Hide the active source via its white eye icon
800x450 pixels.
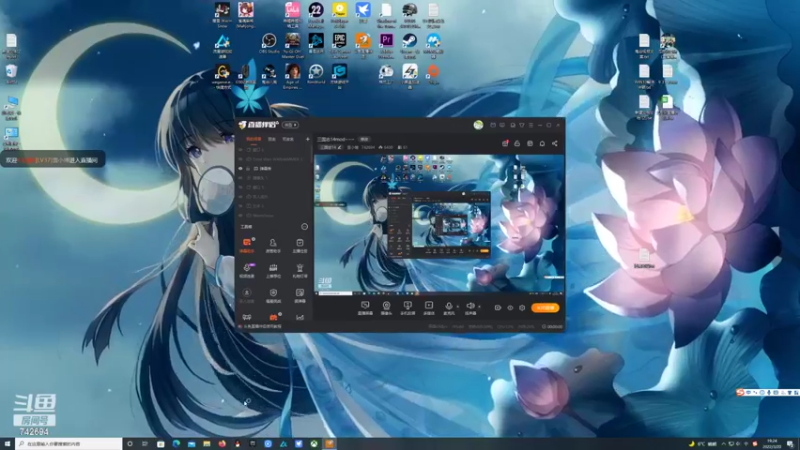pos(241,168)
